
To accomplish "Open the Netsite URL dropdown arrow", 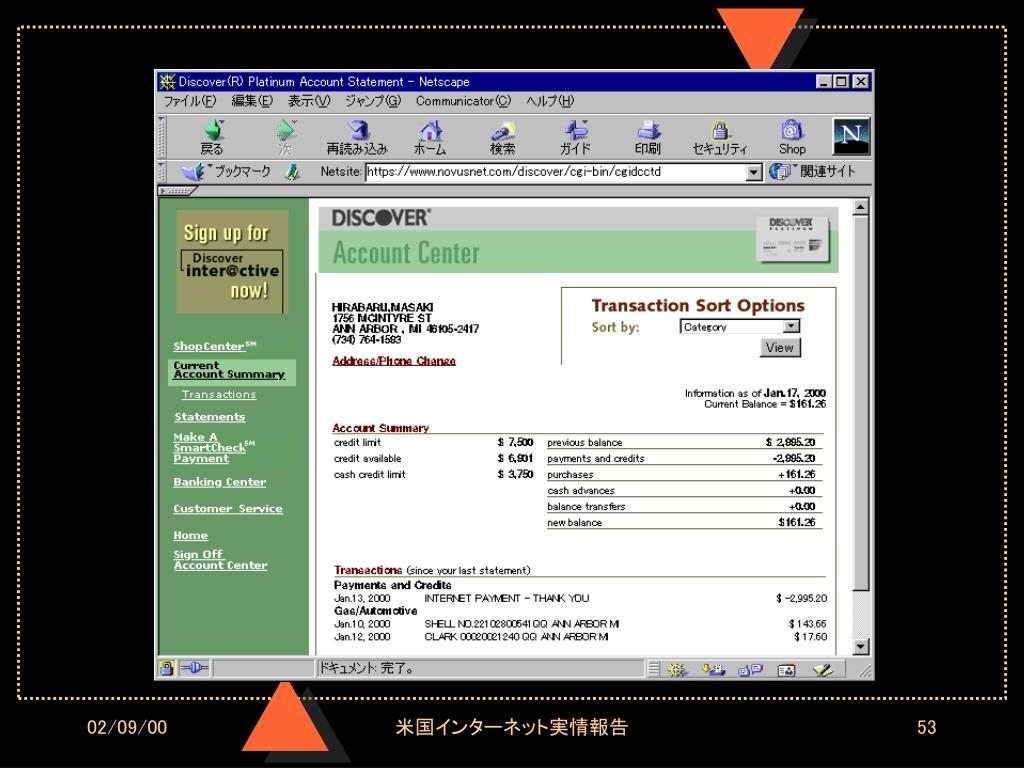I will pos(754,172).
